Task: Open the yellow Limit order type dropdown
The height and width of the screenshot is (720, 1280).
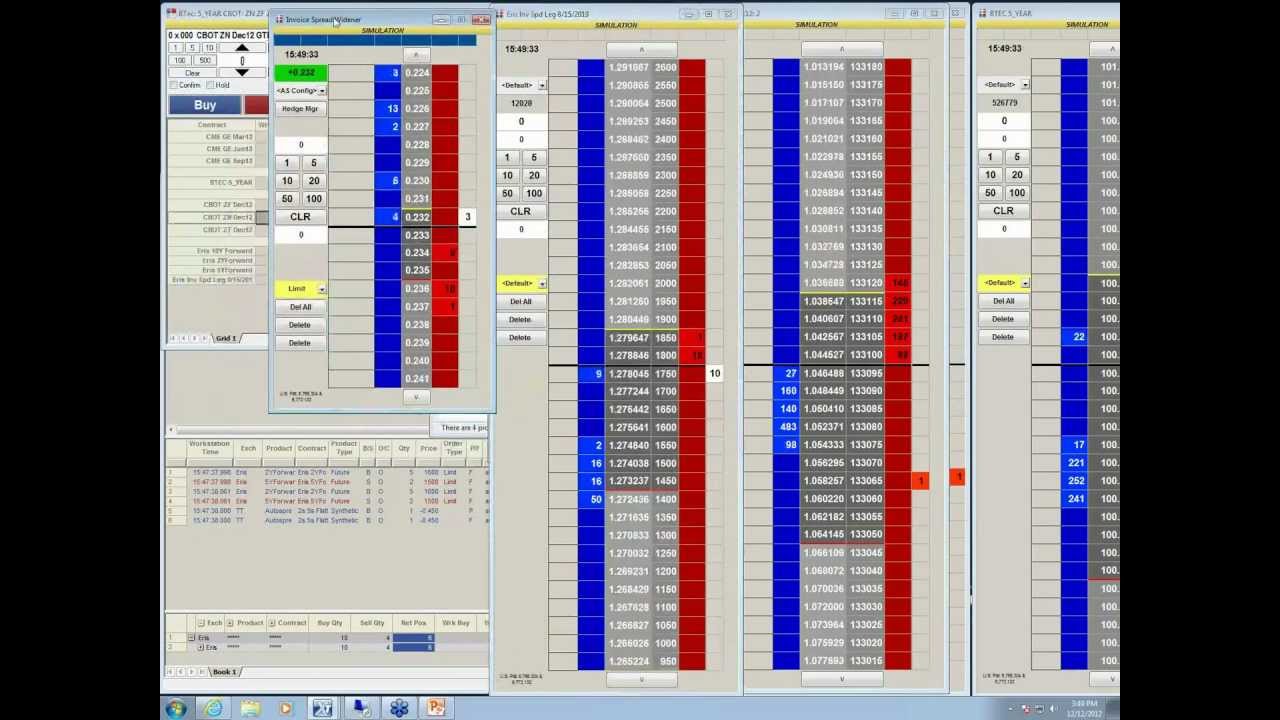Action: point(321,289)
